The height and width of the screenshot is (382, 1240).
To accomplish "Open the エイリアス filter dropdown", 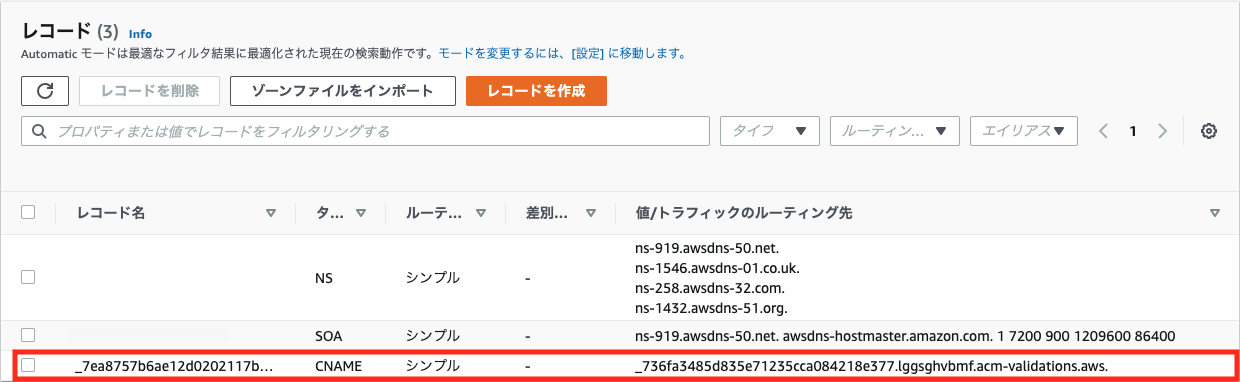I will click(1024, 131).
